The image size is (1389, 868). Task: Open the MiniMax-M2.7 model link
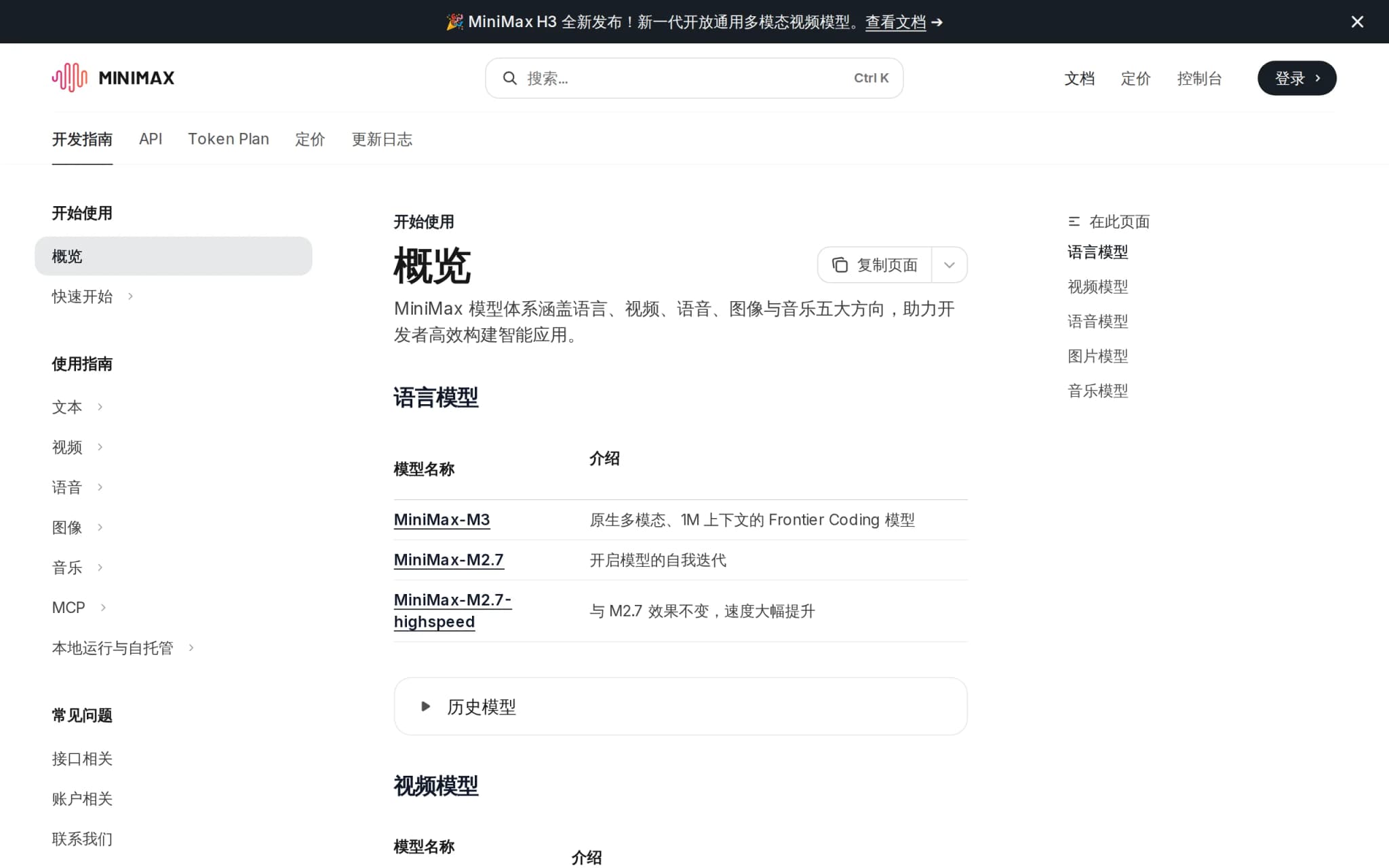coord(448,559)
